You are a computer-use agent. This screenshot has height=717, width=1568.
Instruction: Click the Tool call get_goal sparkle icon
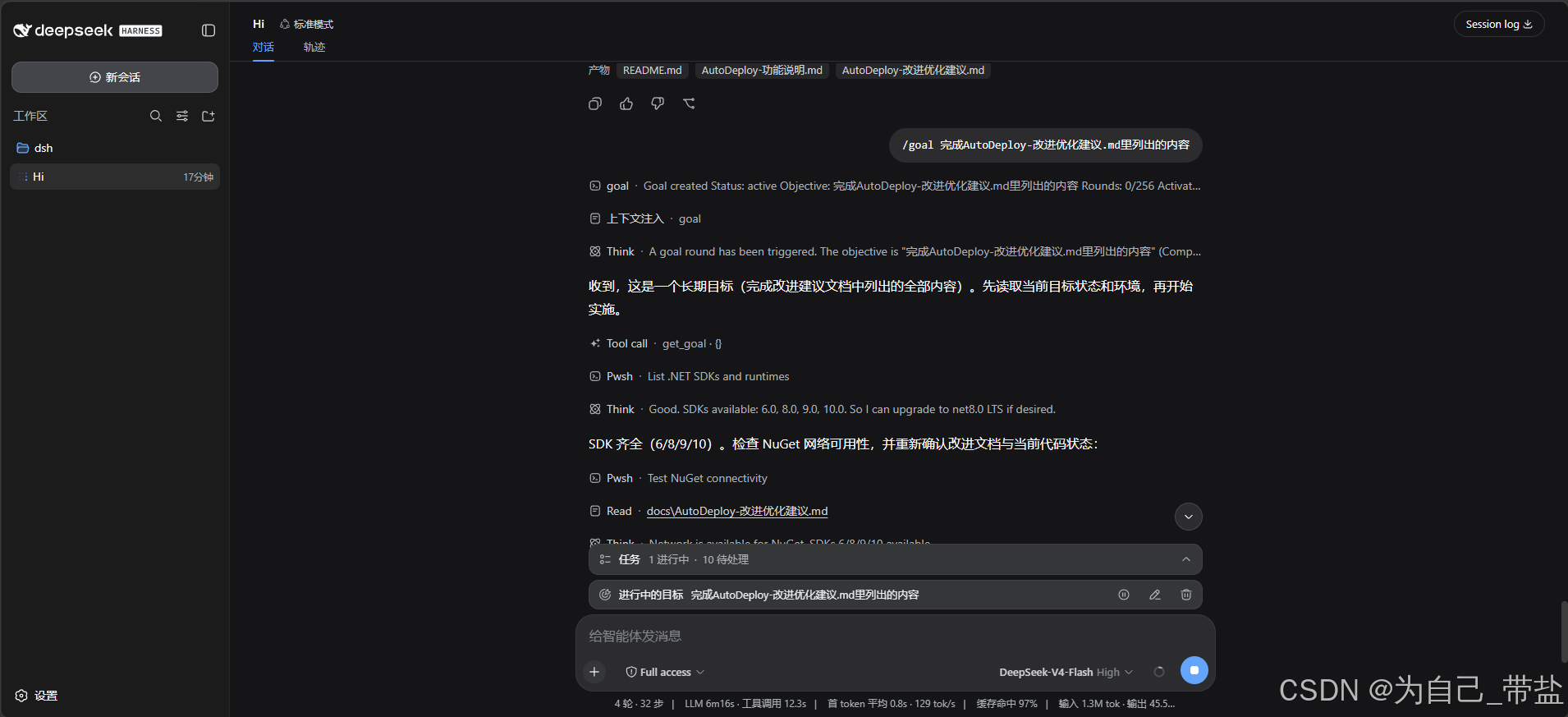595,343
